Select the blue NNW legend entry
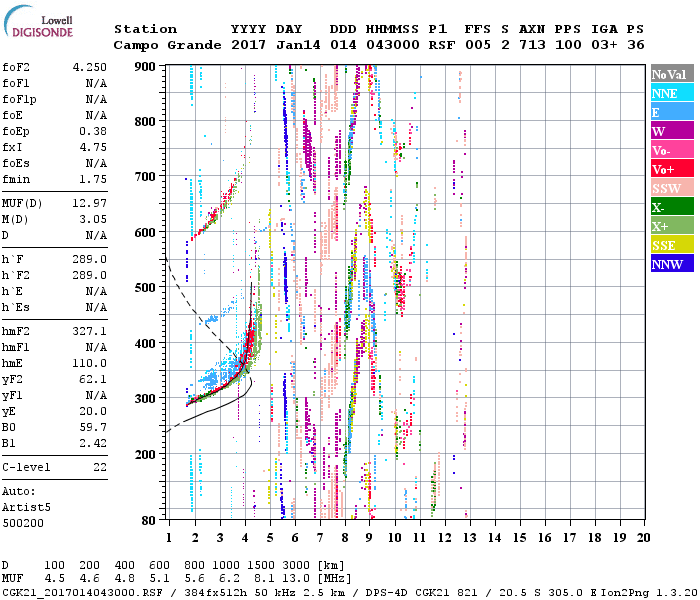This screenshot has height=600, width=700. [671, 264]
